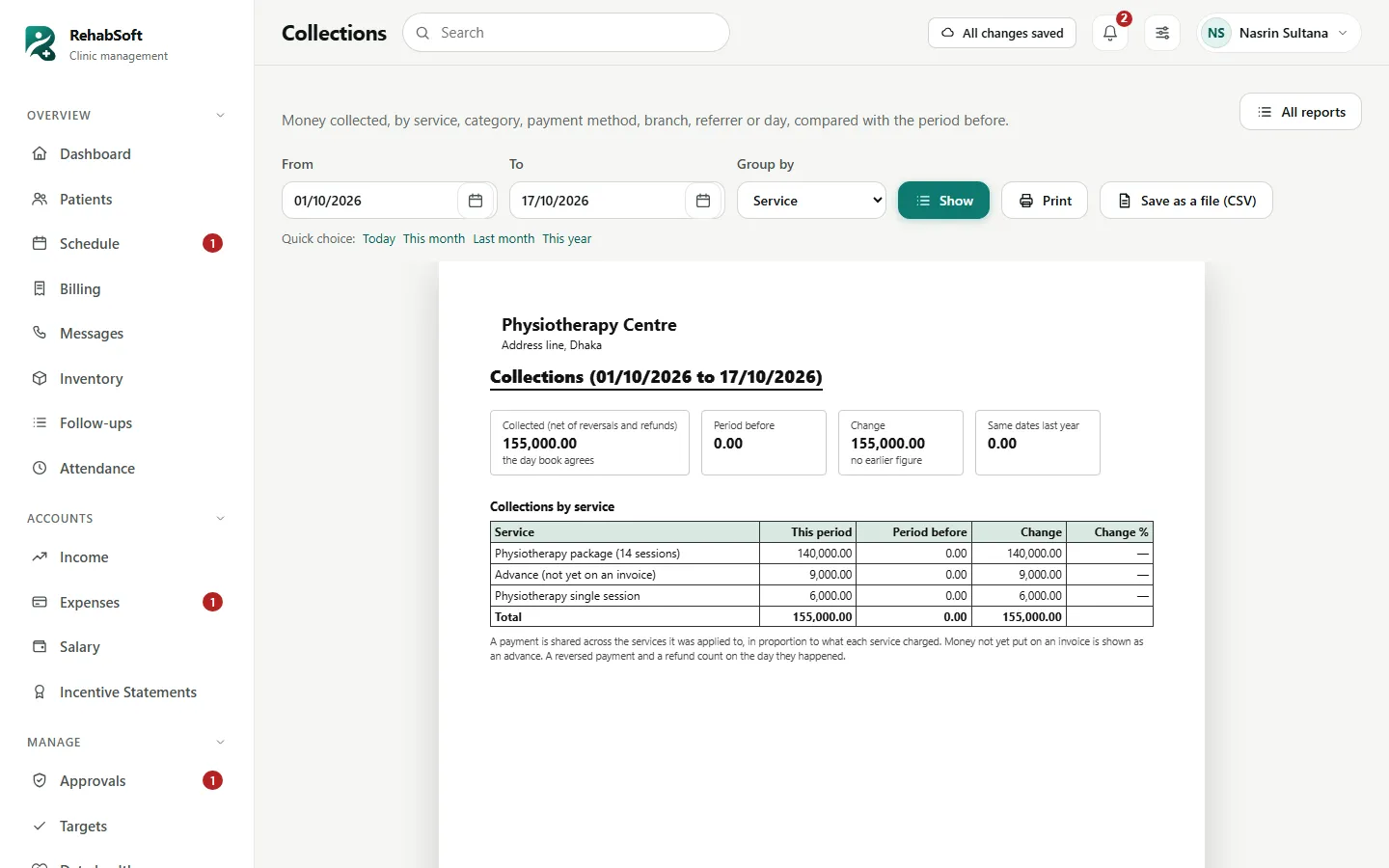Choose the Today quick choice
The image size is (1389, 868).
[x=379, y=239]
